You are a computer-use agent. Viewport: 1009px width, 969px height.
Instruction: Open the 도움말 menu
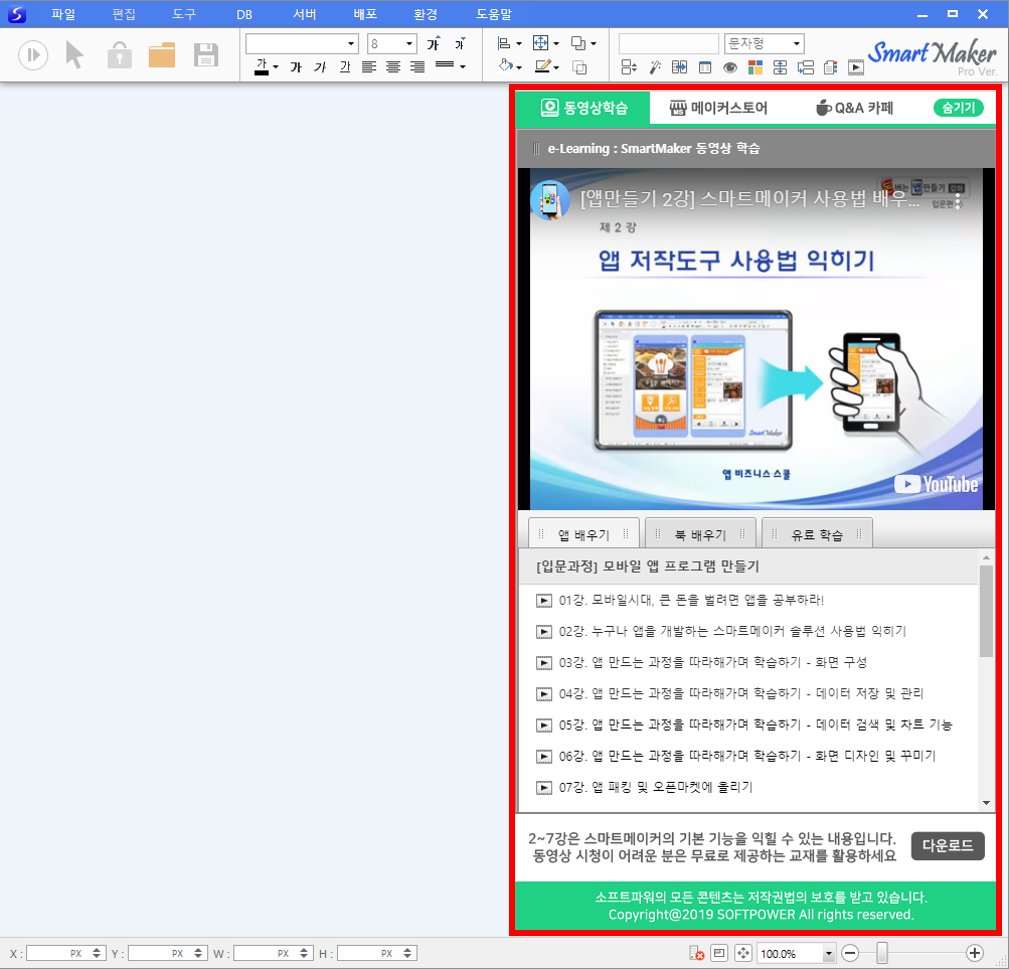tap(494, 14)
